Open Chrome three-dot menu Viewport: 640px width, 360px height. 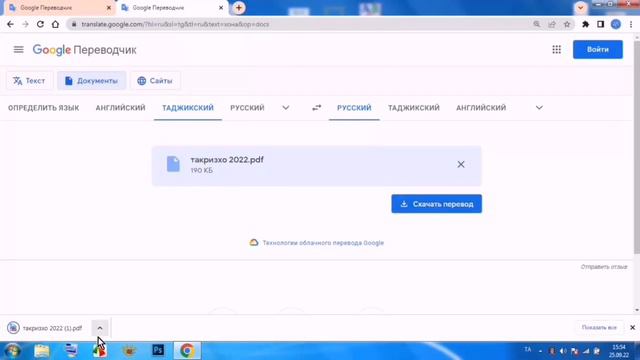tap(631, 24)
